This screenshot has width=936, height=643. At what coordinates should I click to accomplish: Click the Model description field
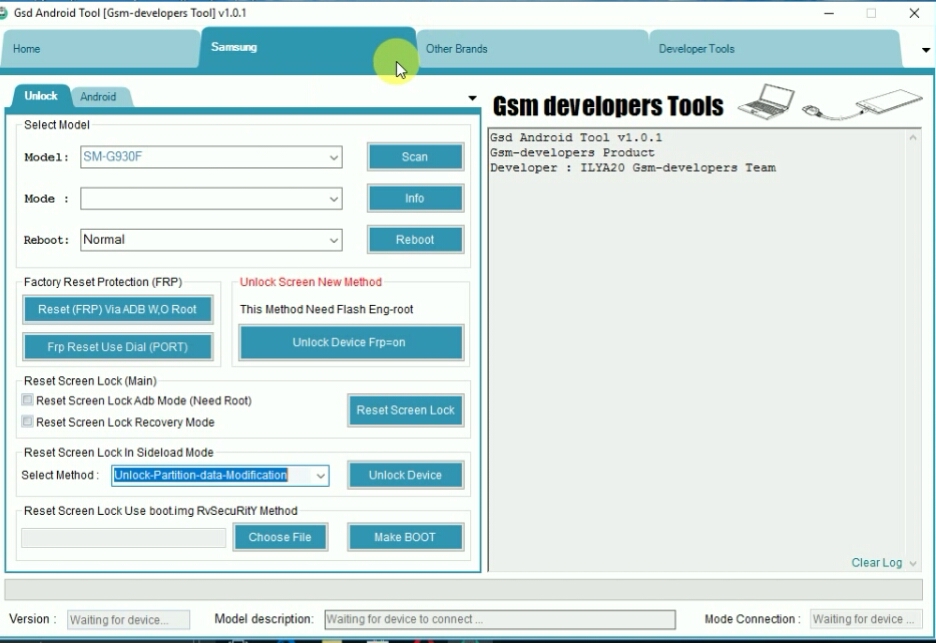500,620
